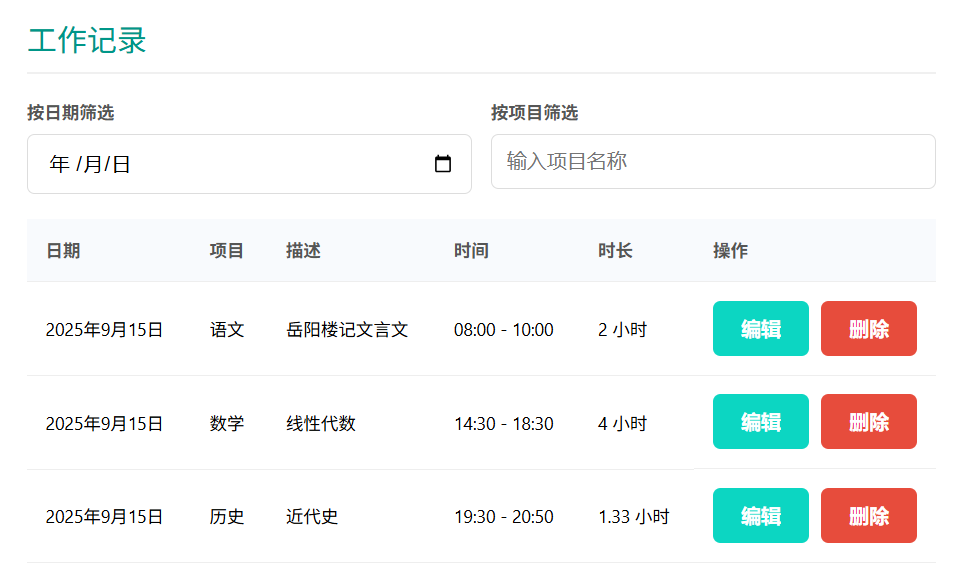
Task: Select the 岳阳楼记文言文 description cell
Action: pyautogui.click(x=347, y=330)
